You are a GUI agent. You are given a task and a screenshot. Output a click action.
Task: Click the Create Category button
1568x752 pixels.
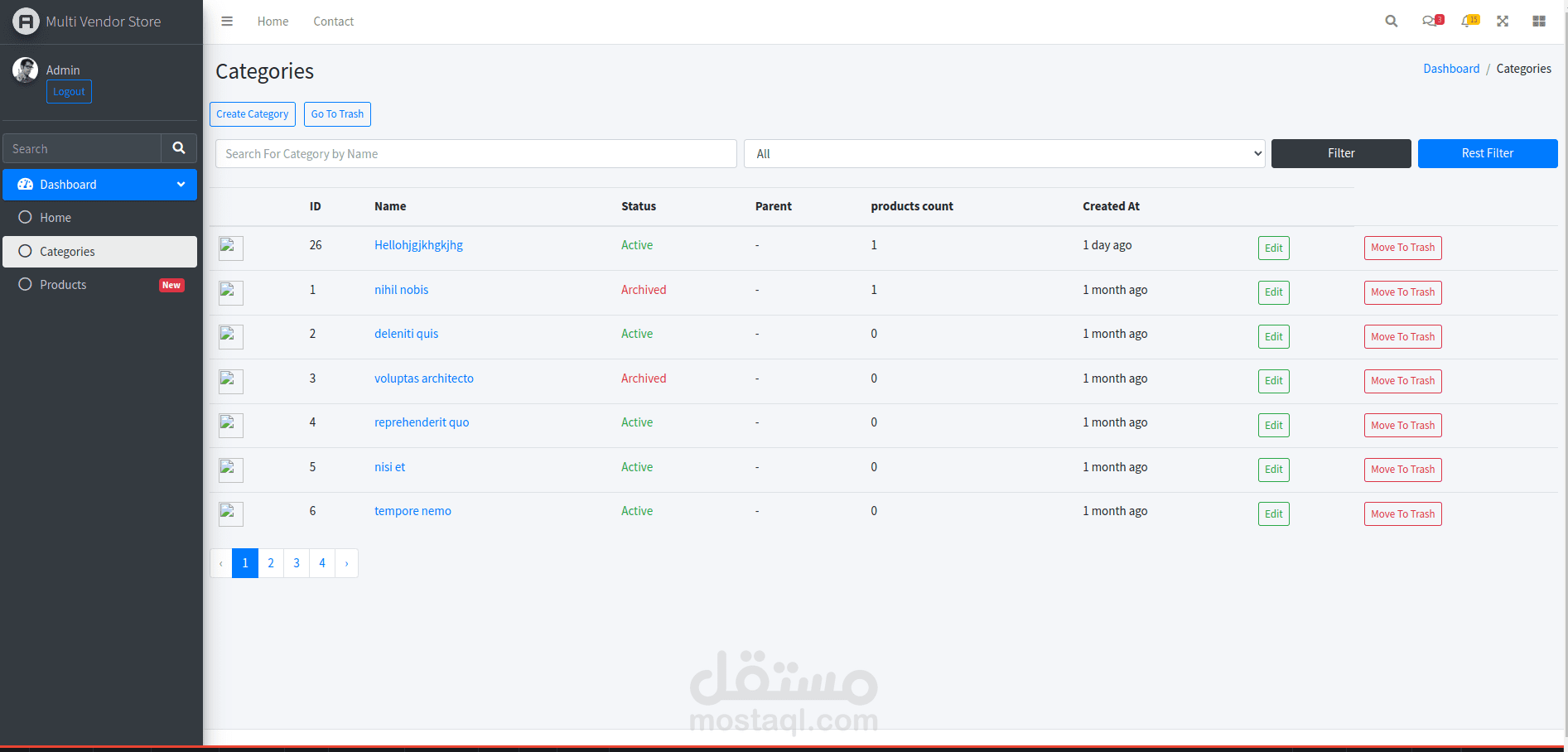tap(253, 114)
